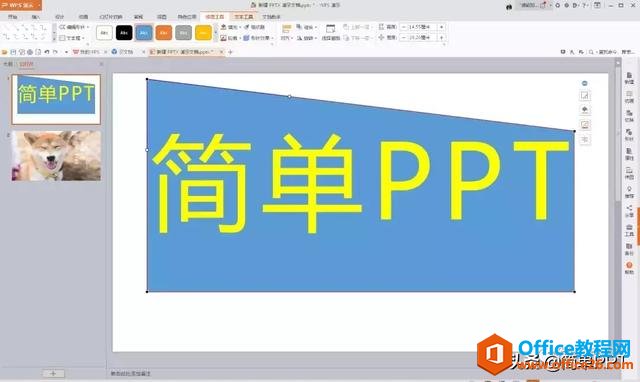The width and height of the screenshot is (640, 382).
Task: Switch to the 设计 ribbon tab
Action: point(60,17)
